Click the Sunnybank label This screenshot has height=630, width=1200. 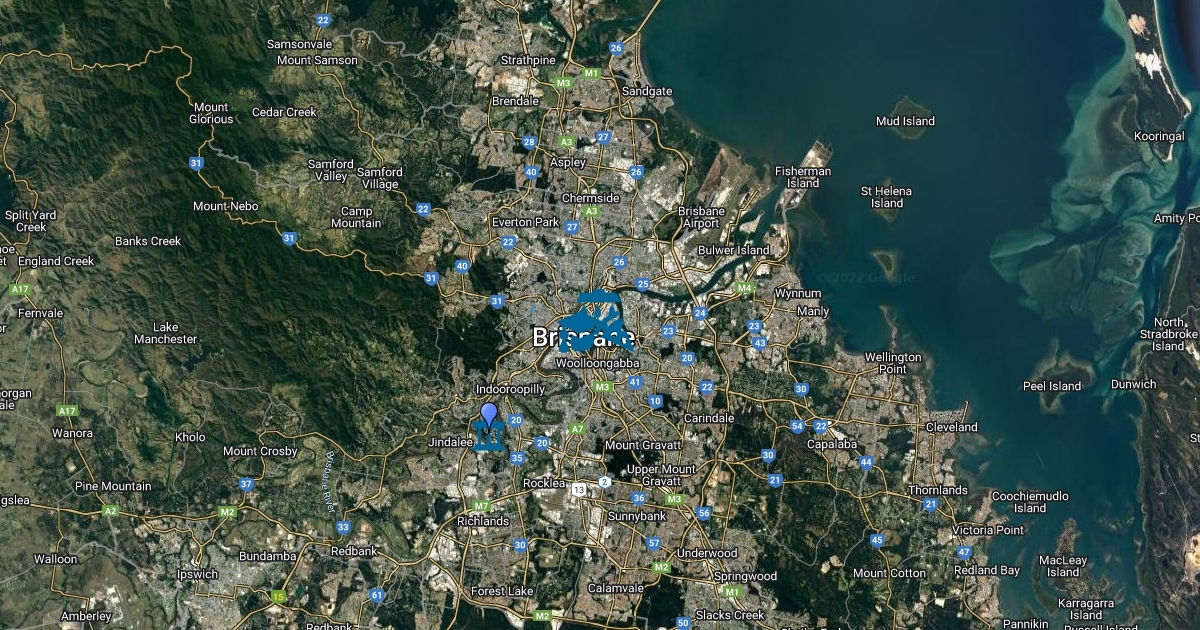click(x=637, y=516)
